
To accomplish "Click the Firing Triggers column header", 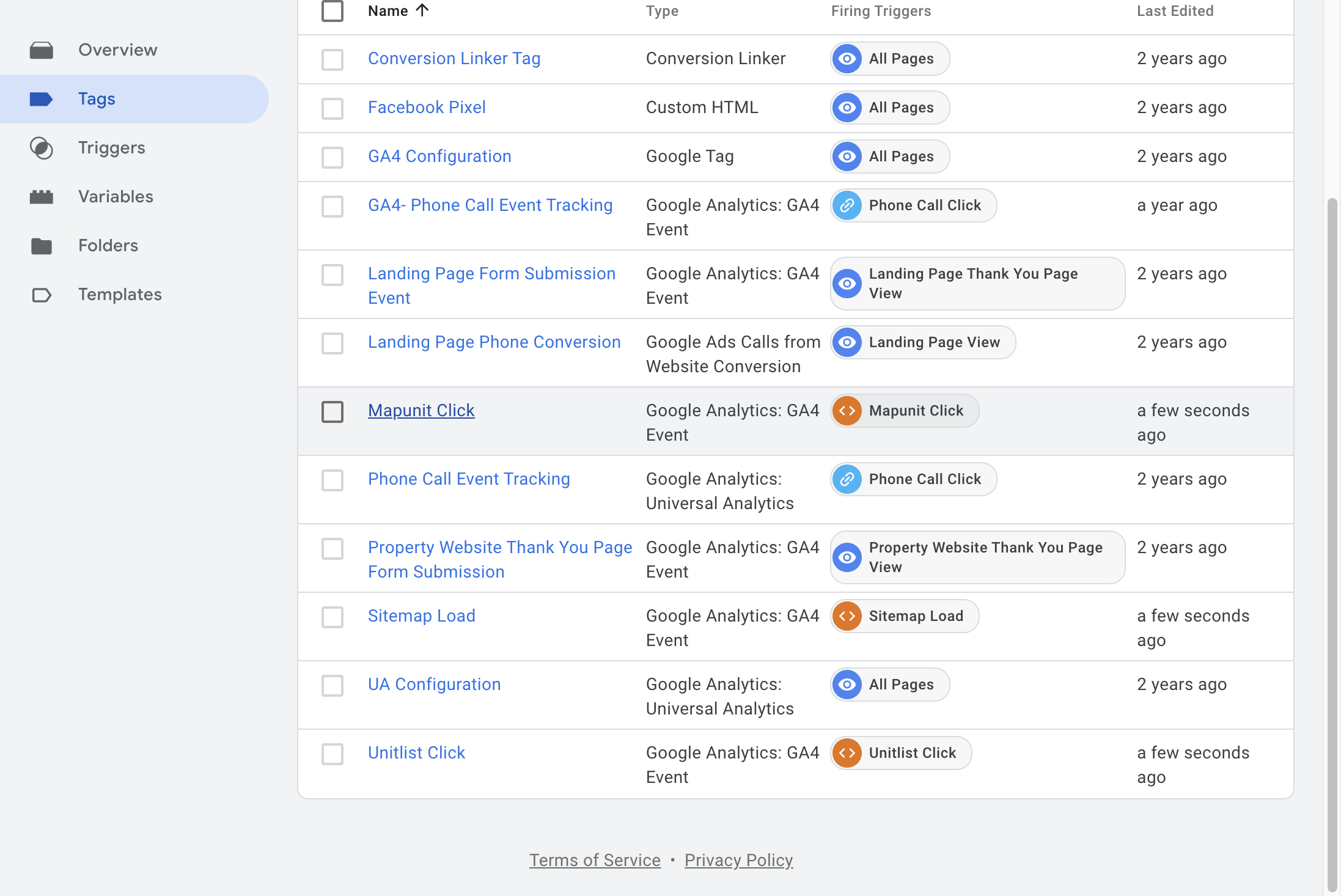I will click(x=881, y=11).
